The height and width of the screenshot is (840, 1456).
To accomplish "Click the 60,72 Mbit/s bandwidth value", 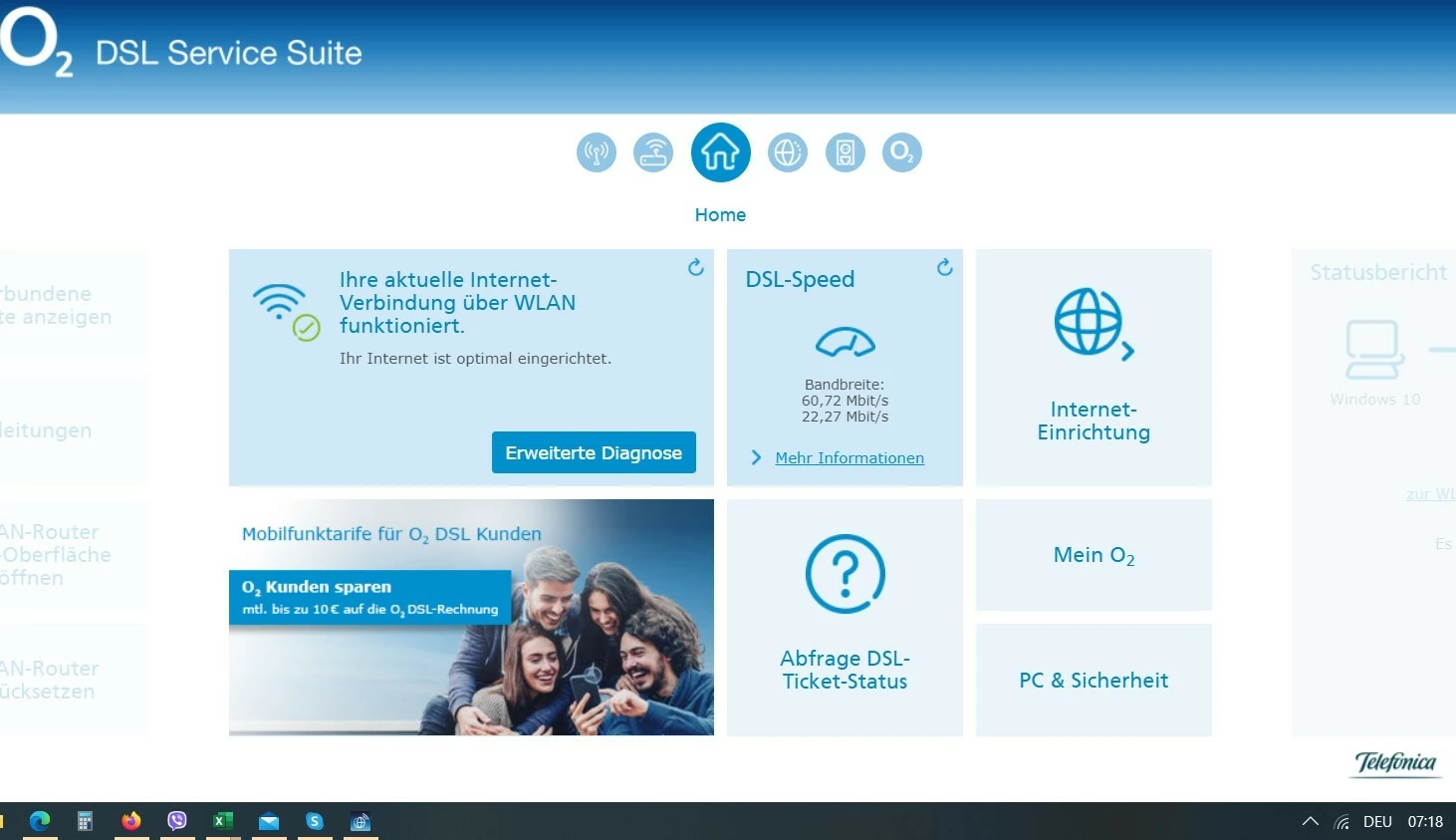I will pyautogui.click(x=846, y=401).
